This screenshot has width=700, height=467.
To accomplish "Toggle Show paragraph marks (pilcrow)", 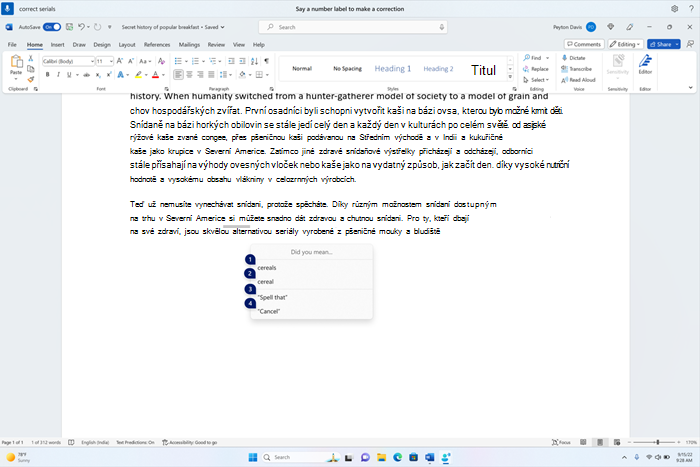I will [267, 61].
